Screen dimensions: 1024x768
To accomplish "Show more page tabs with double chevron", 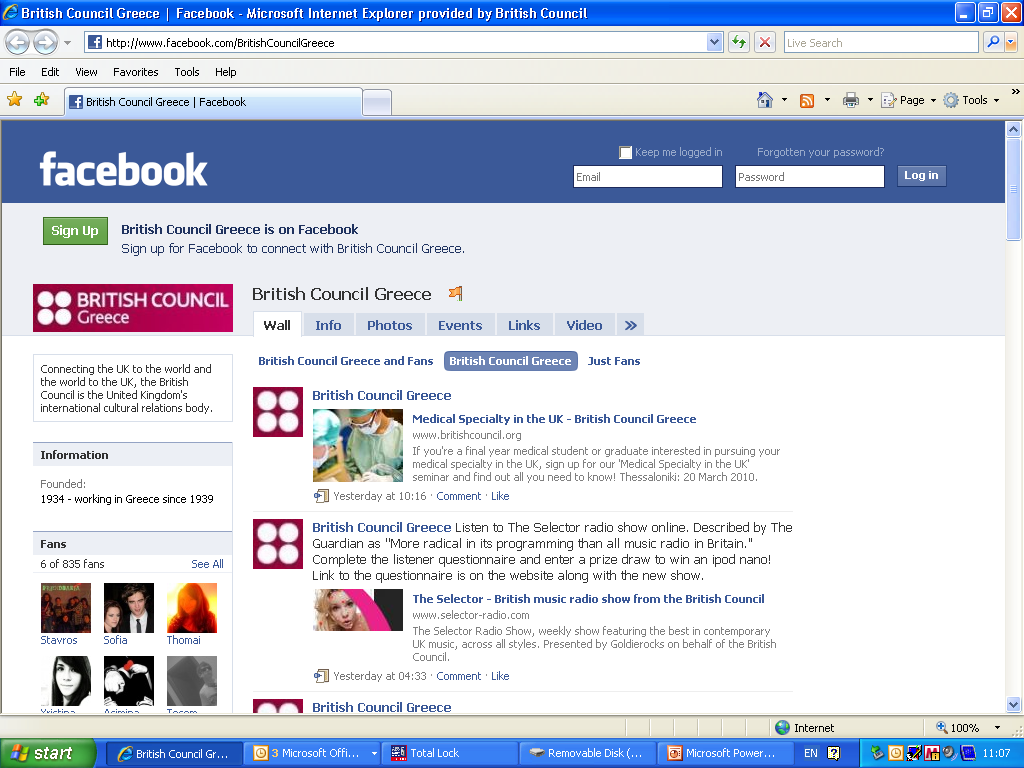I will pyautogui.click(x=630, y=325).
